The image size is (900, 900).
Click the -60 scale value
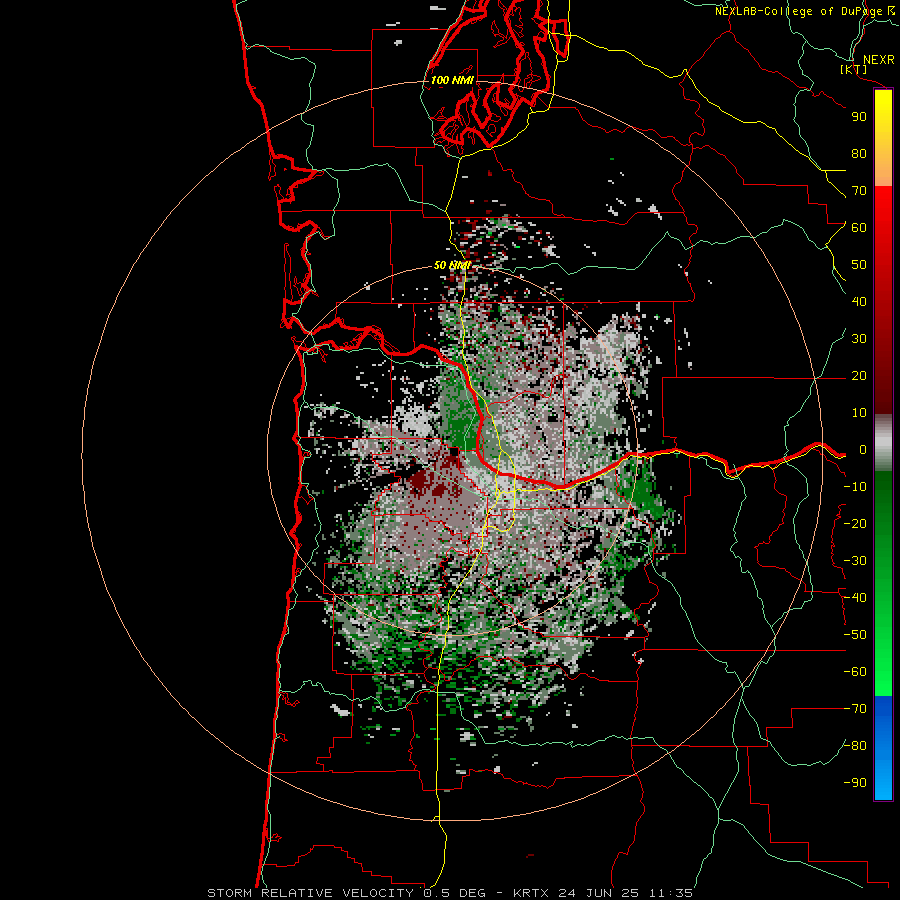point(855,672)
